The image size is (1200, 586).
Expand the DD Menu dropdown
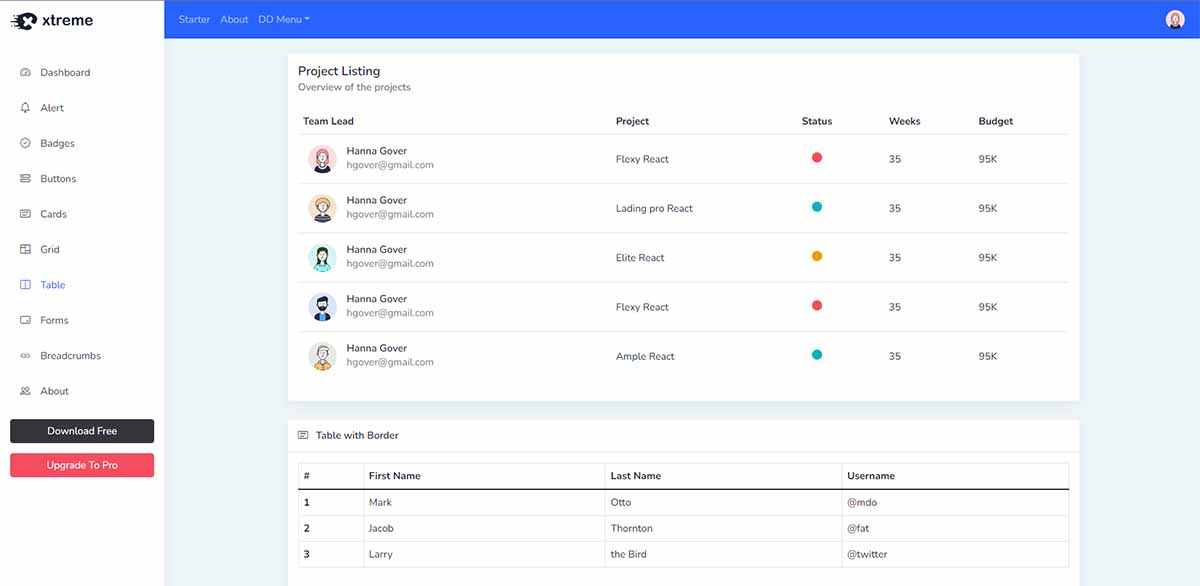click(284, 19)
